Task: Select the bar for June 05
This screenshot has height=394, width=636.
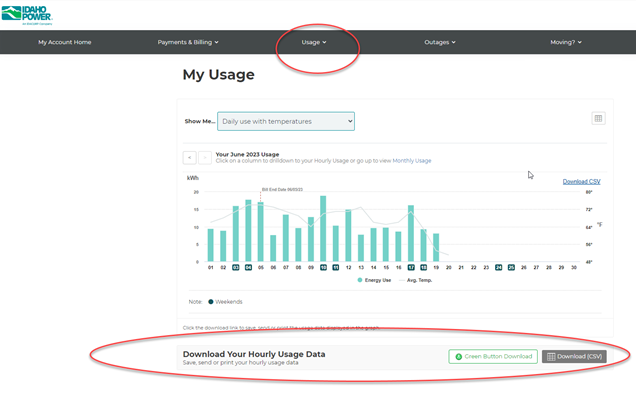Action: [260, 232]
